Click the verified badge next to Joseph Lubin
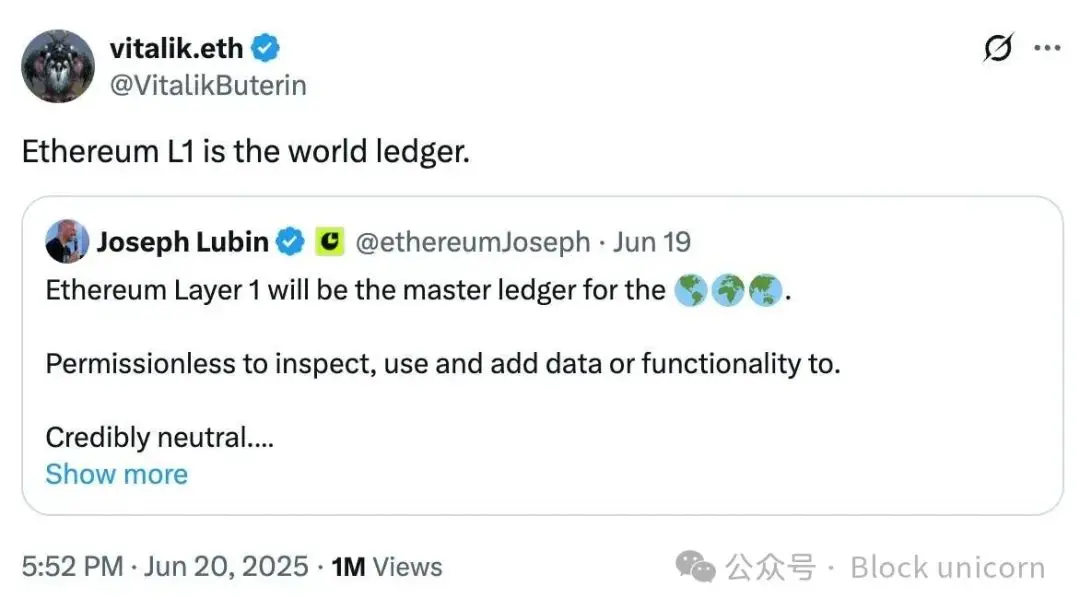This screenshot has width=1080, height=610. coord(290,242)
